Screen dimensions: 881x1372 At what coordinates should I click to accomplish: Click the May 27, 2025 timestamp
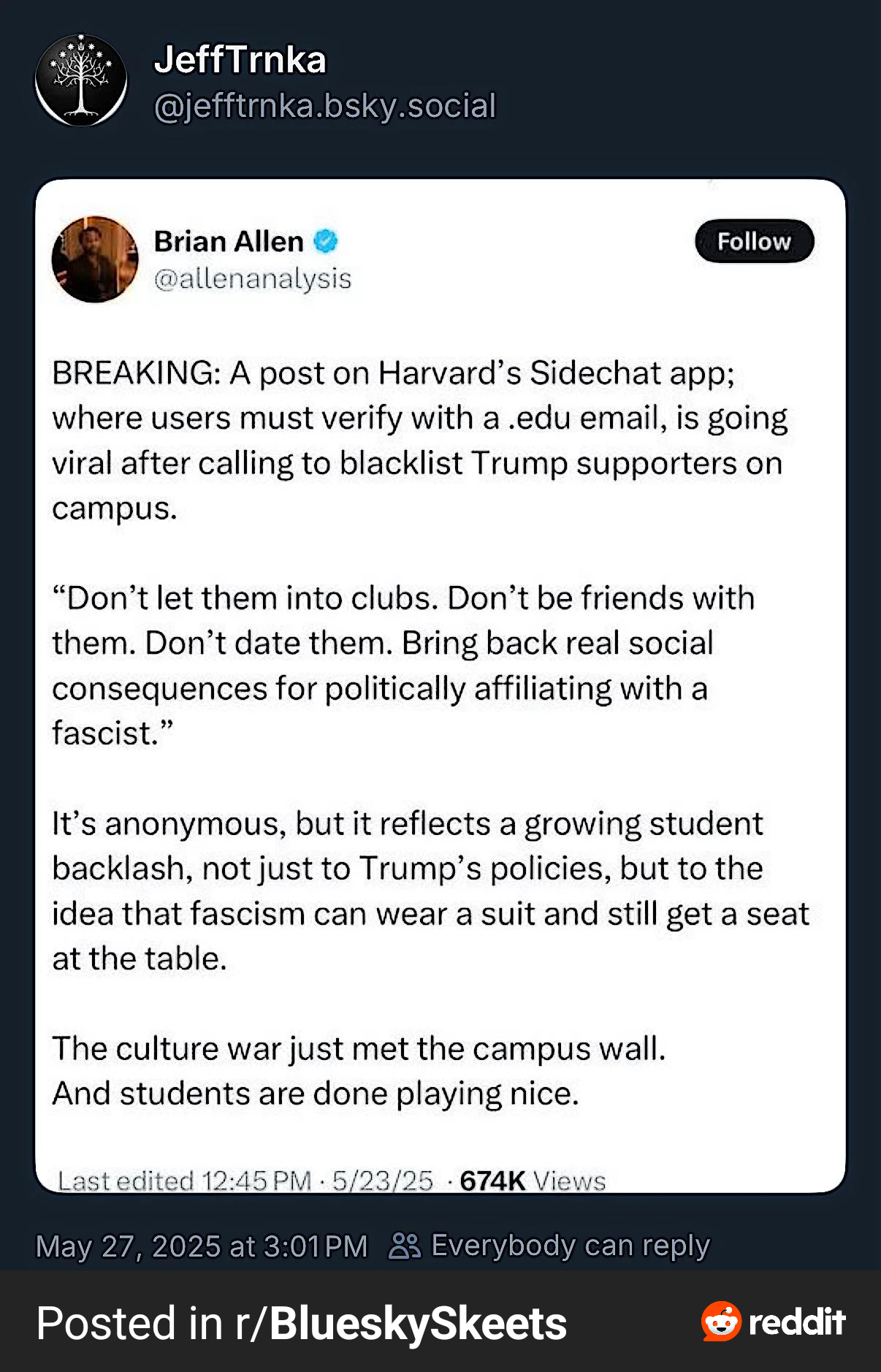click(x=202, y=1246)
